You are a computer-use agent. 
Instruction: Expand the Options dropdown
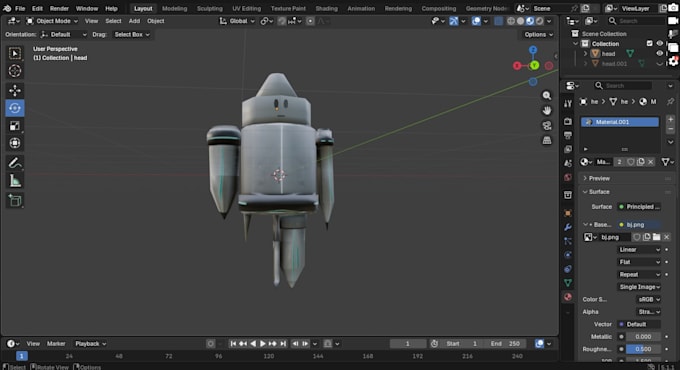[538, 34]
